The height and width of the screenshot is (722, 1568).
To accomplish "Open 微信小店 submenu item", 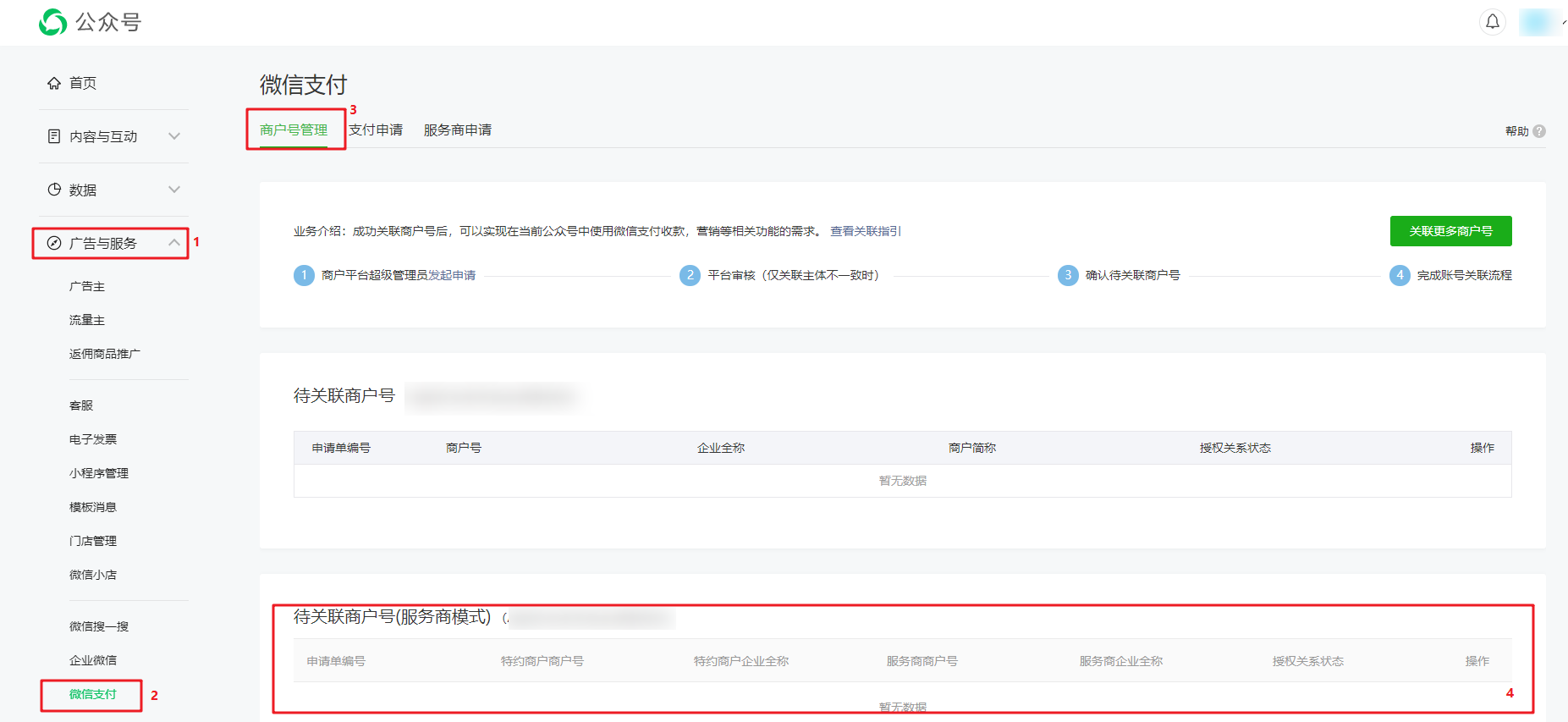I will (93, 575).
